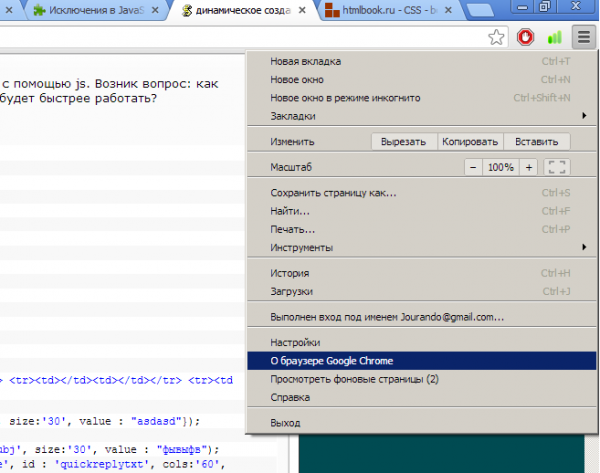Click the signed-in account entry Jourando@gmail.com
The width and height of the screenshot is (600, 473).
(422, 317)
